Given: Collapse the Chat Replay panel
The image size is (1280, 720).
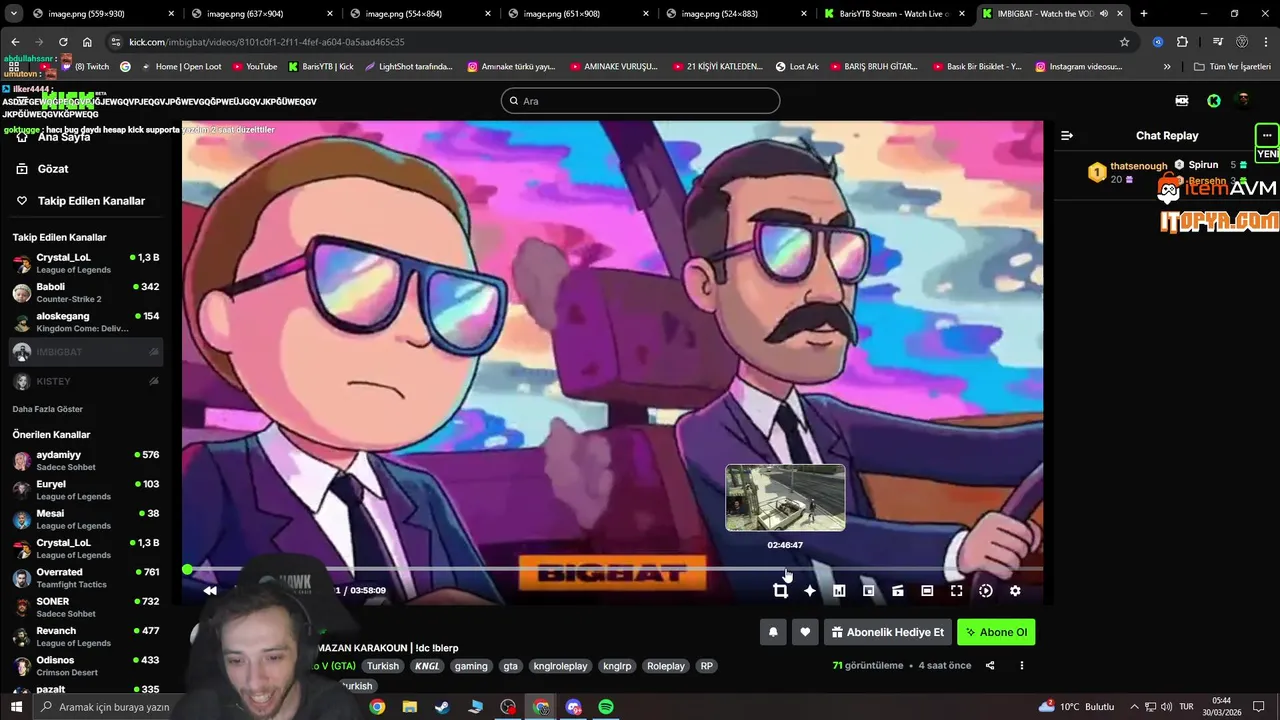Looking at the screenshot, I should click(x=1067, y=135).
